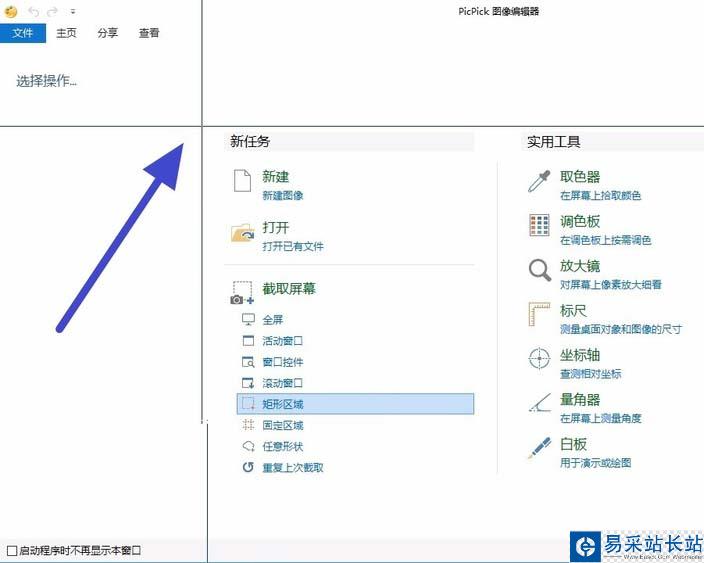Viewport: 704px width, 563px height.
Task: Expand the quick access toolbar dropdown arrow
Action: point(73,12)
